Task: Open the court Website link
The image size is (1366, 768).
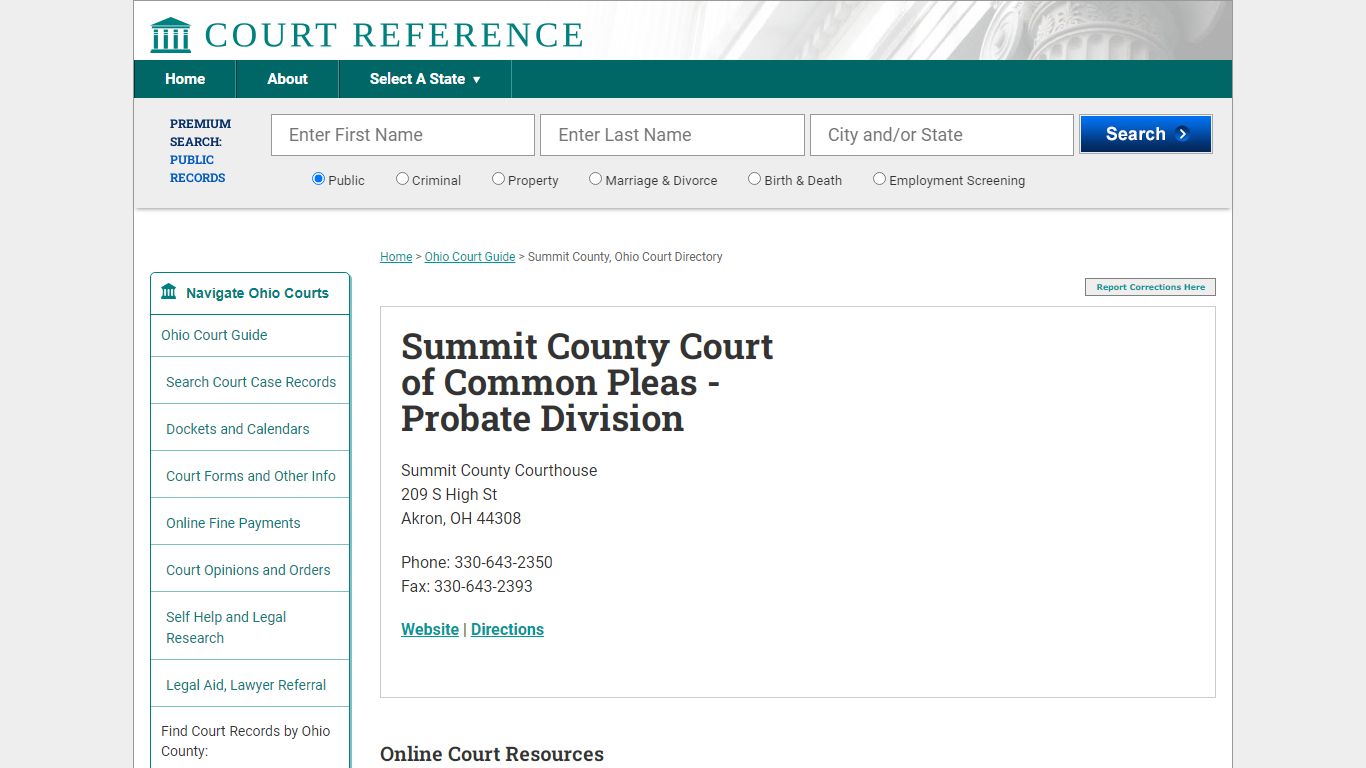Action: point(430,629)
